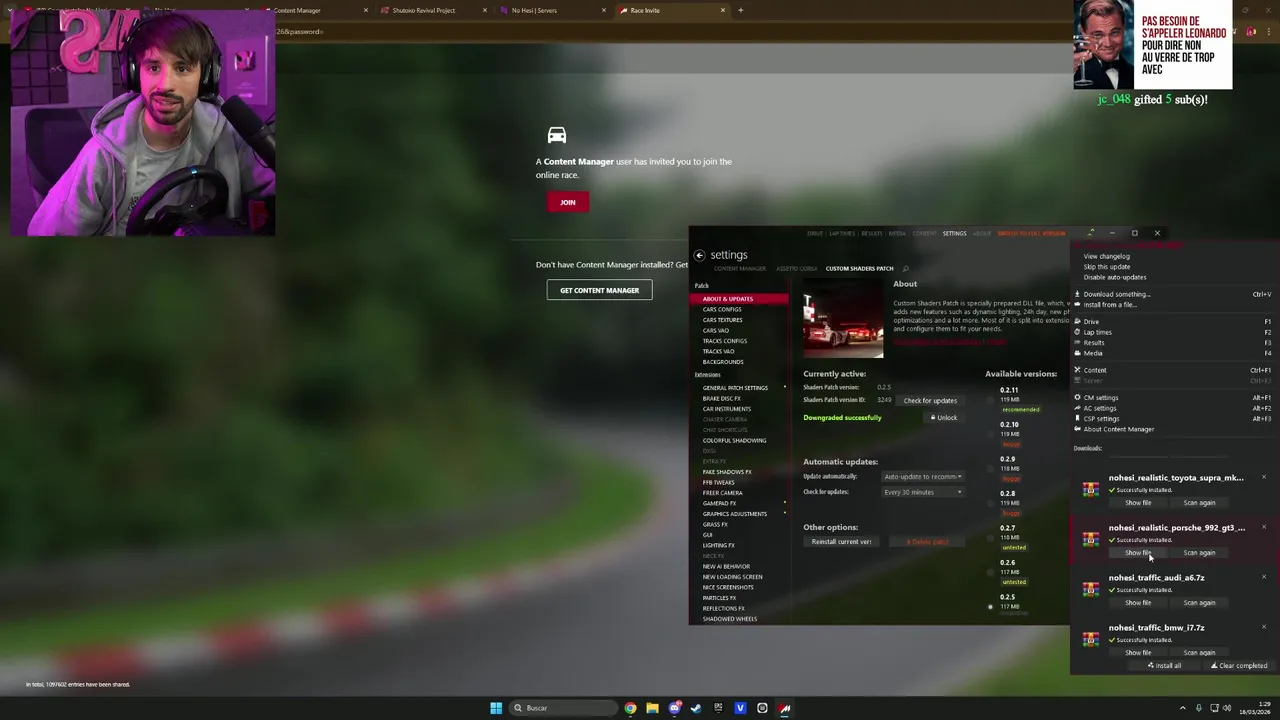The height and width of the screenshot is (720, 1280).
Task: Select version 0.2.8 radio button
Action: tap(991, 503)
